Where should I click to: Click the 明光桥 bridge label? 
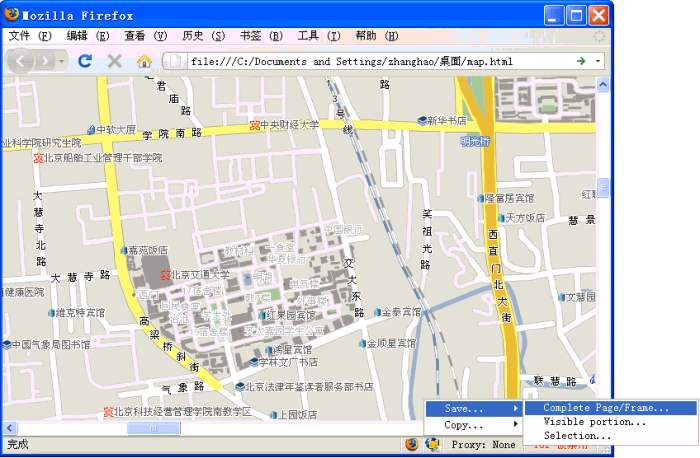(x=475, y=142)
